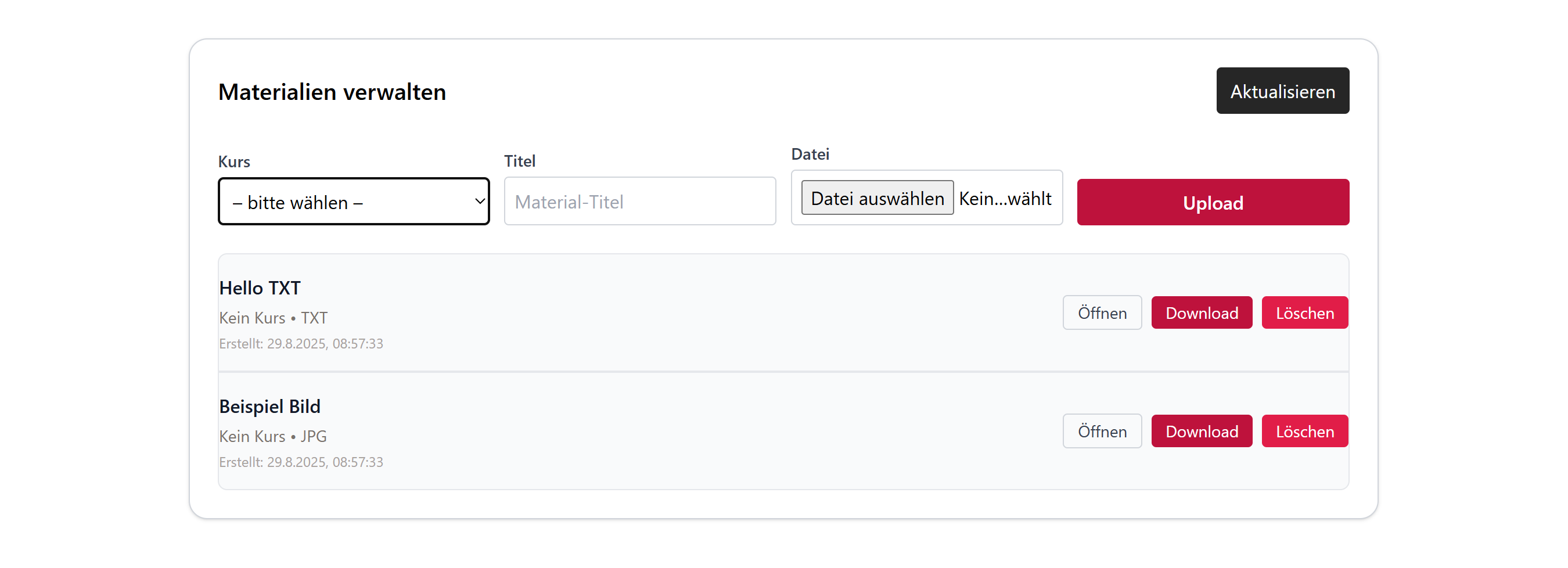The image size is (1568, 568).
Task: Click the Kurs field label
Action: [x=233, y=161]
